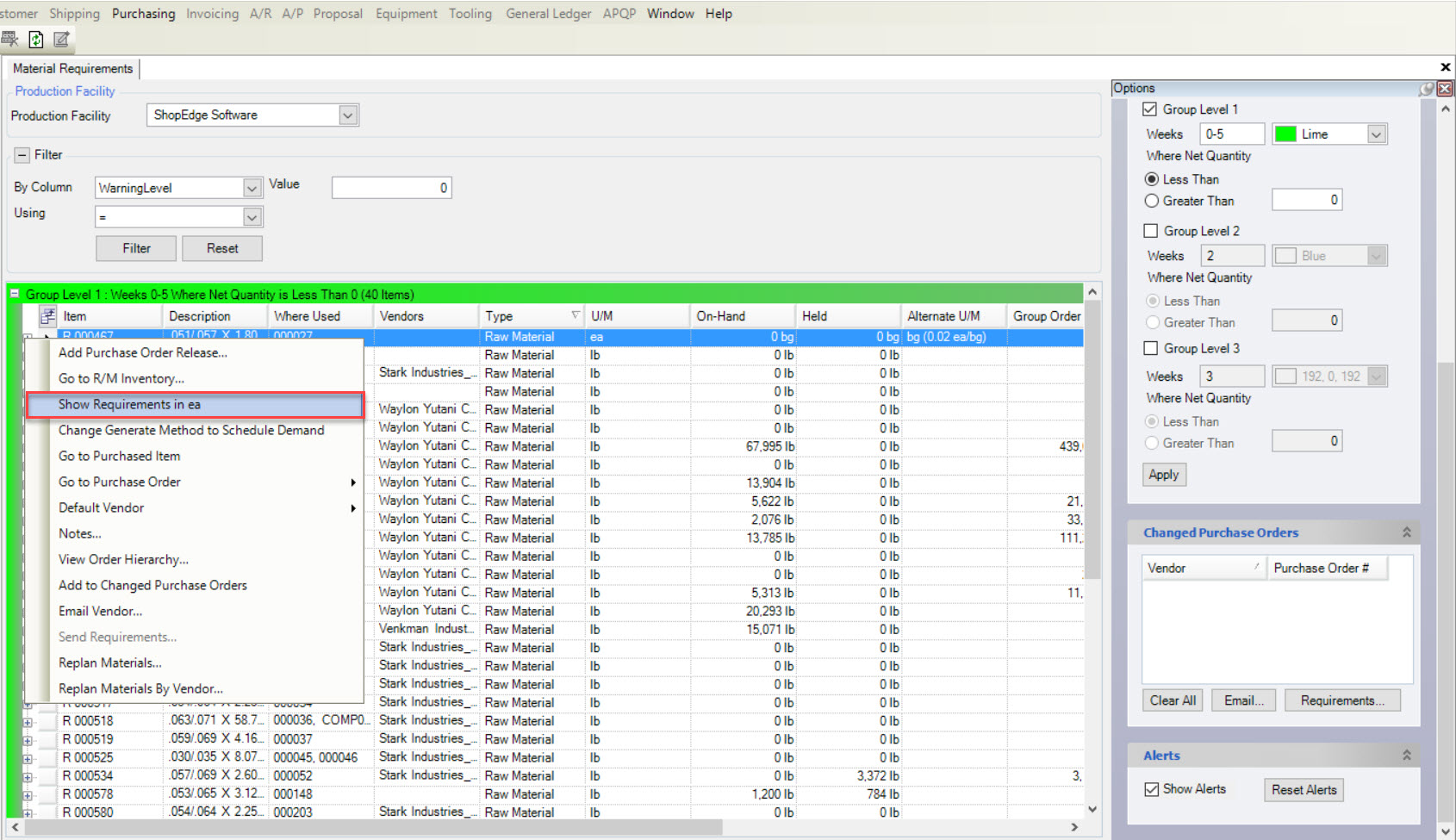Image resolution: width=1456 pixels, height=840 pixels.
Task: Click the grid tools icon in the toolbar
Action: (x=9, y=39)
